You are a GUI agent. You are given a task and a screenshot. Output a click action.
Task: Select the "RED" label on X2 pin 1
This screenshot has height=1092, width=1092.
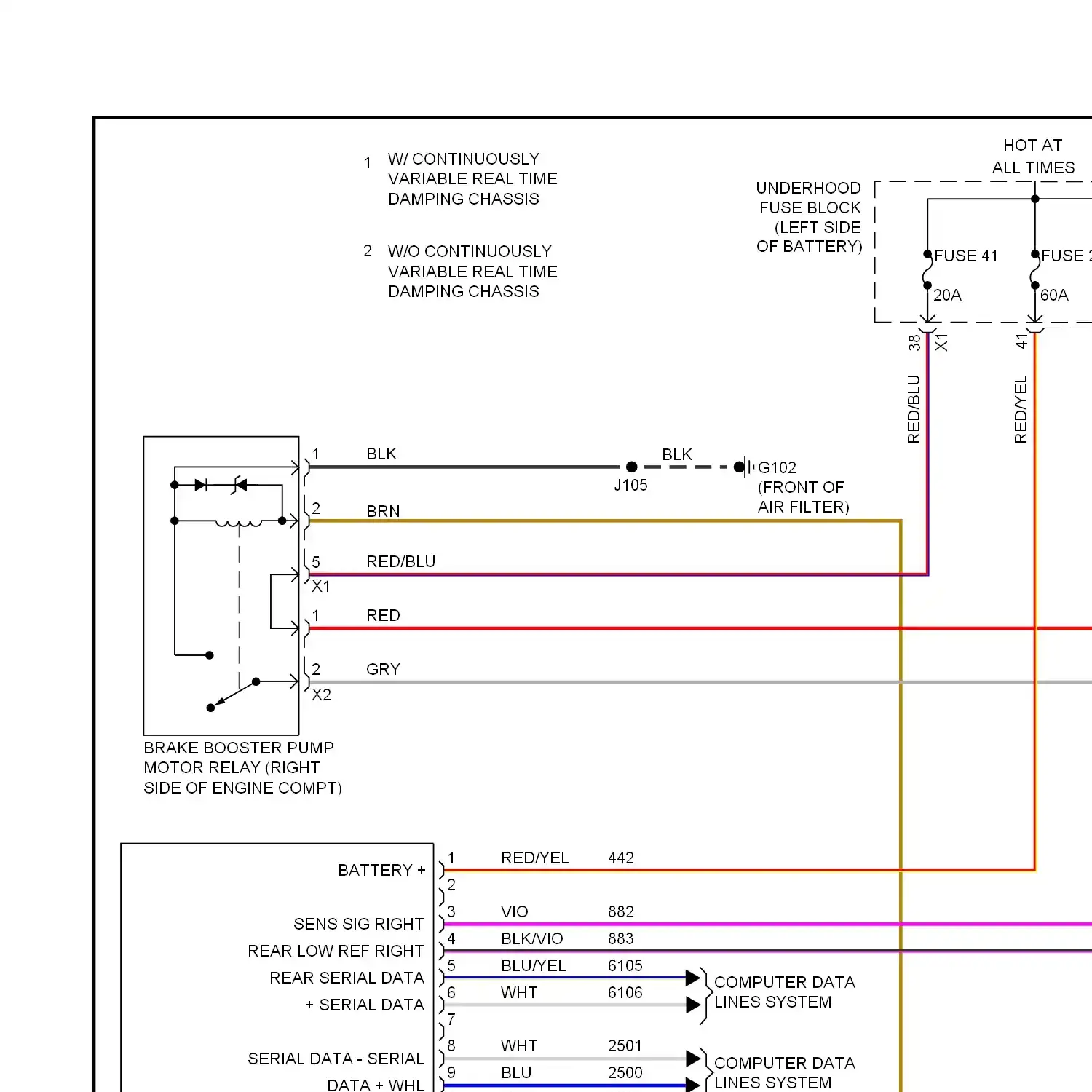383,615
